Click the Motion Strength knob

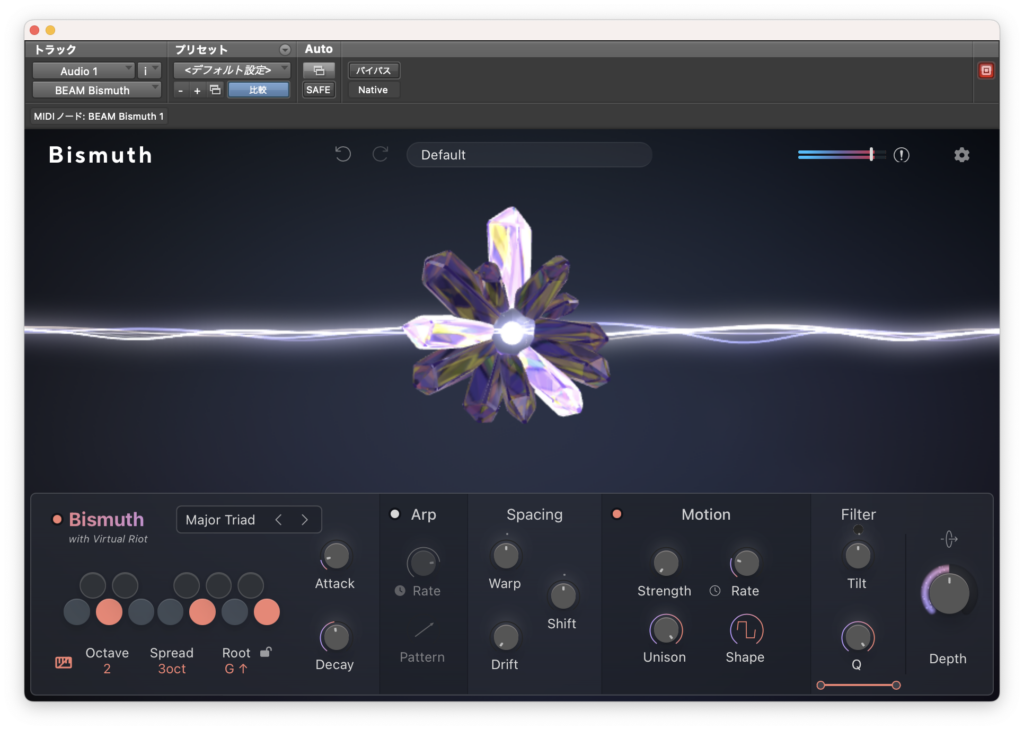[x=665, y=562]
